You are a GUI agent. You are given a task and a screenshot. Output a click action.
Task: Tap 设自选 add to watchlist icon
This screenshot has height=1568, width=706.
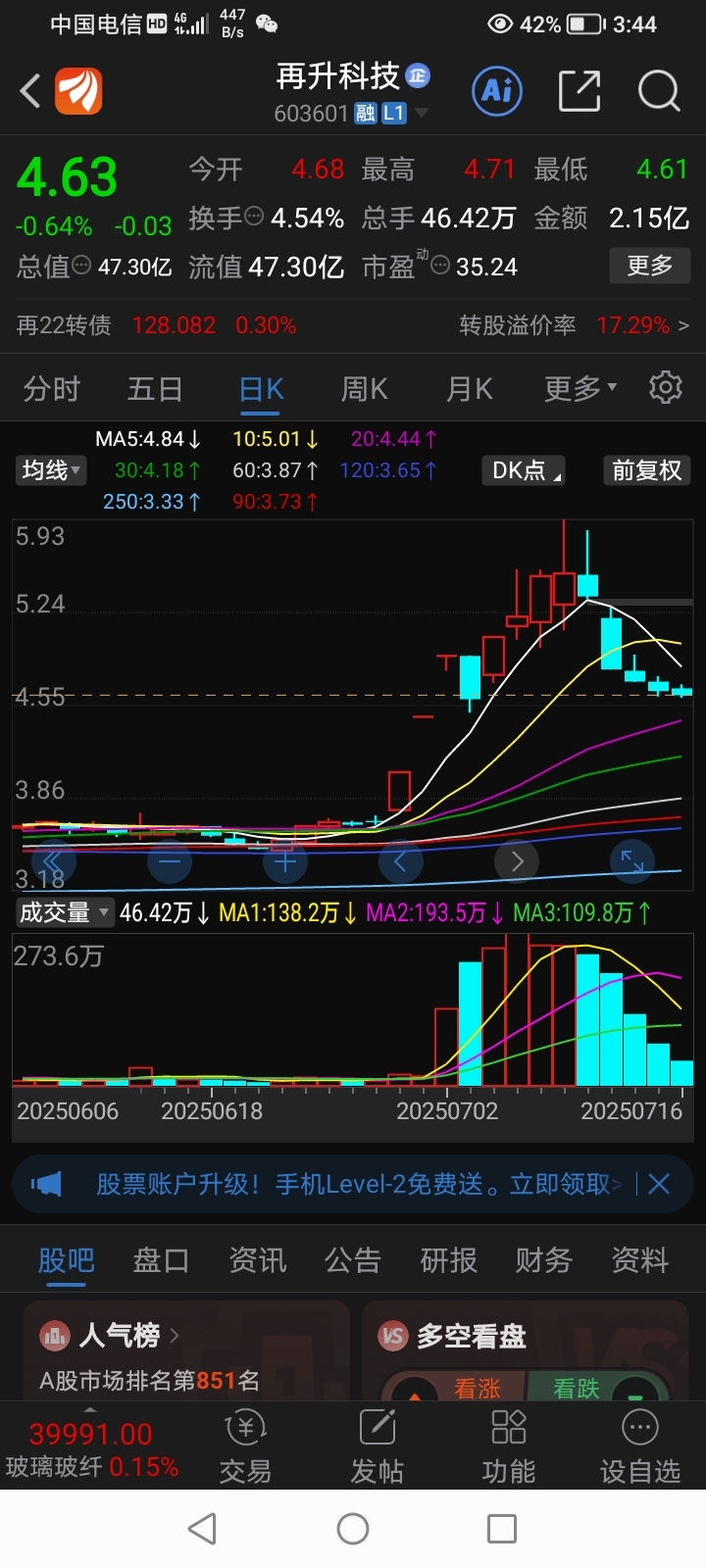point(640,1447)
